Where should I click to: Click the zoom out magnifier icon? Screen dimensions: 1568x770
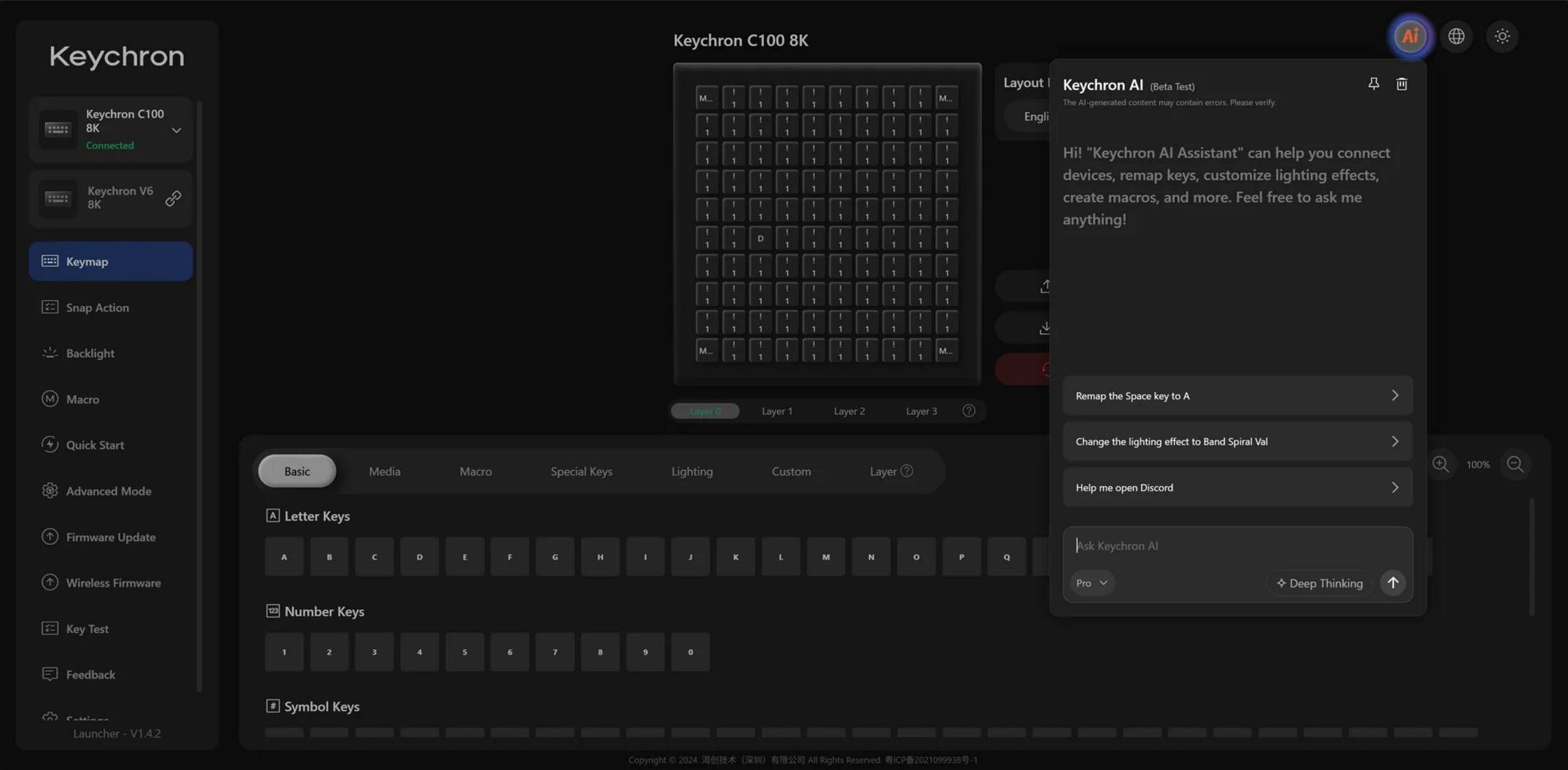coord(1515,464)
